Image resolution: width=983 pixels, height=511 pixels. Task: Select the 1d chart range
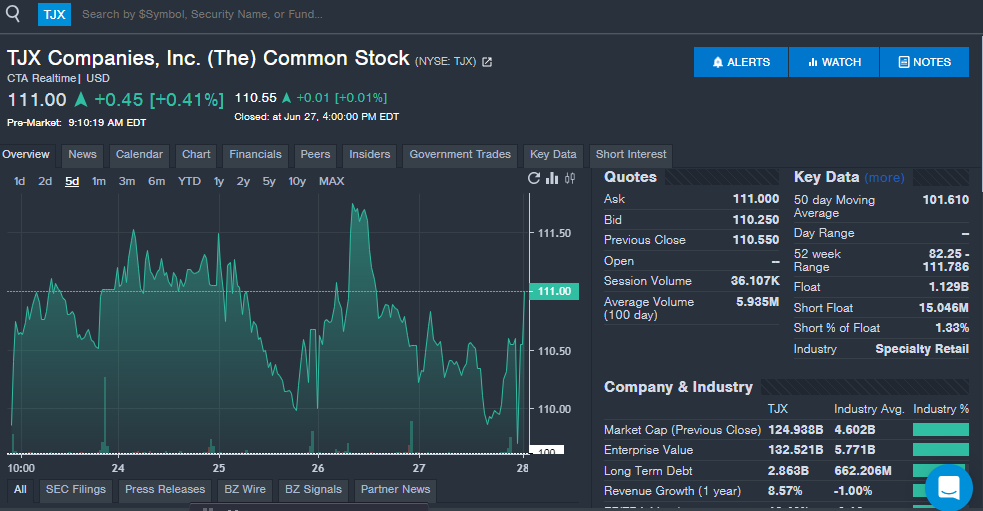pyautogui.click(x=19, y=181)
